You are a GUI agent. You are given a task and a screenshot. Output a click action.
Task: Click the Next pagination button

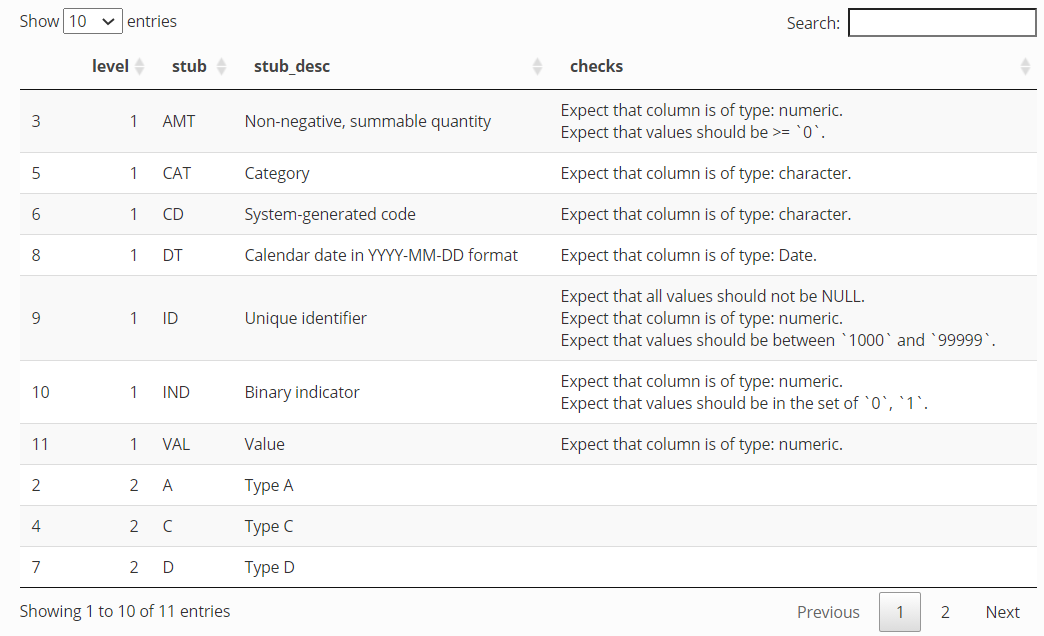pyautogui.click(x=1002, y=612)
